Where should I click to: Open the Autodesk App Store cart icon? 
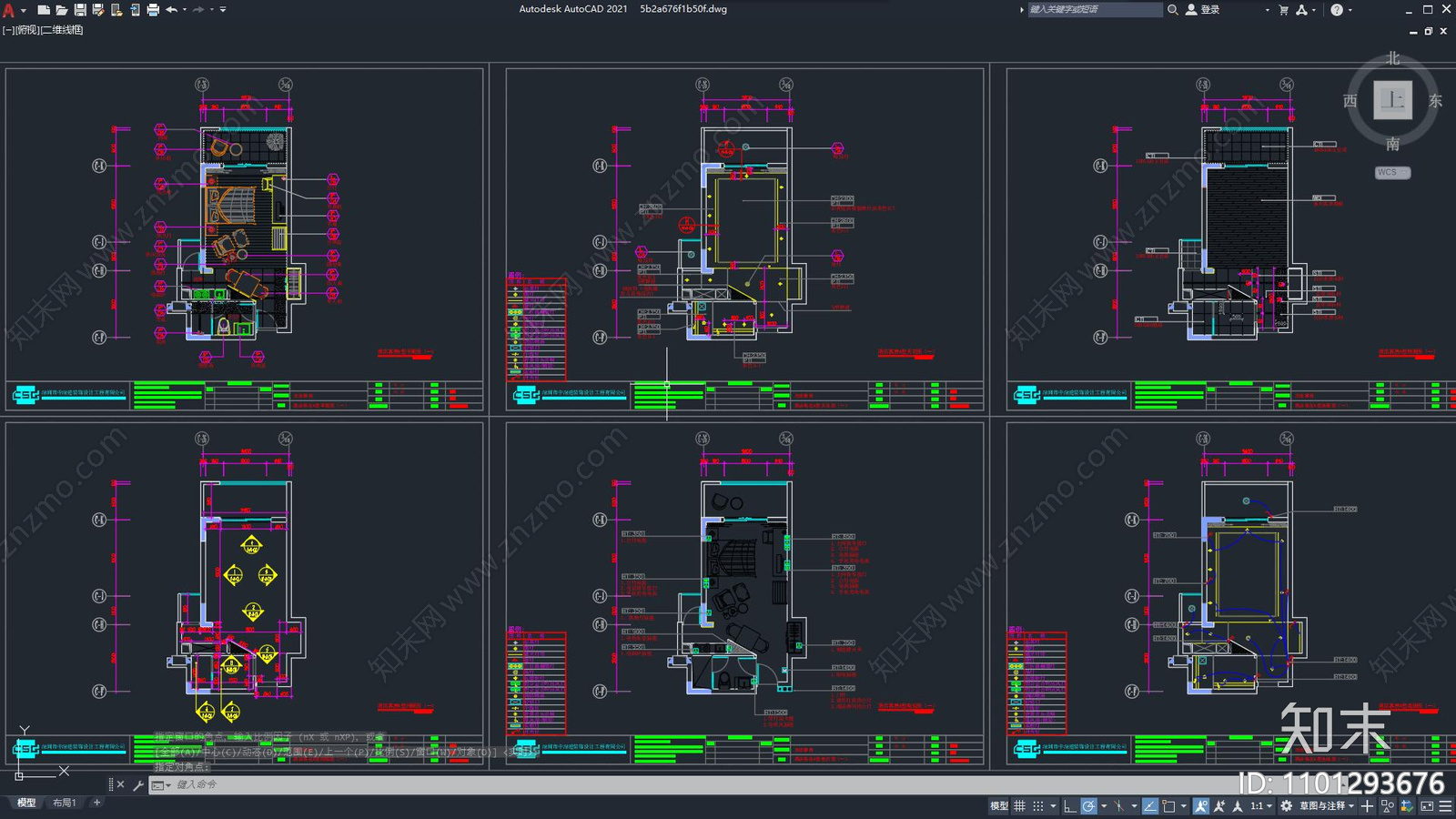(x=1284, y=9)
